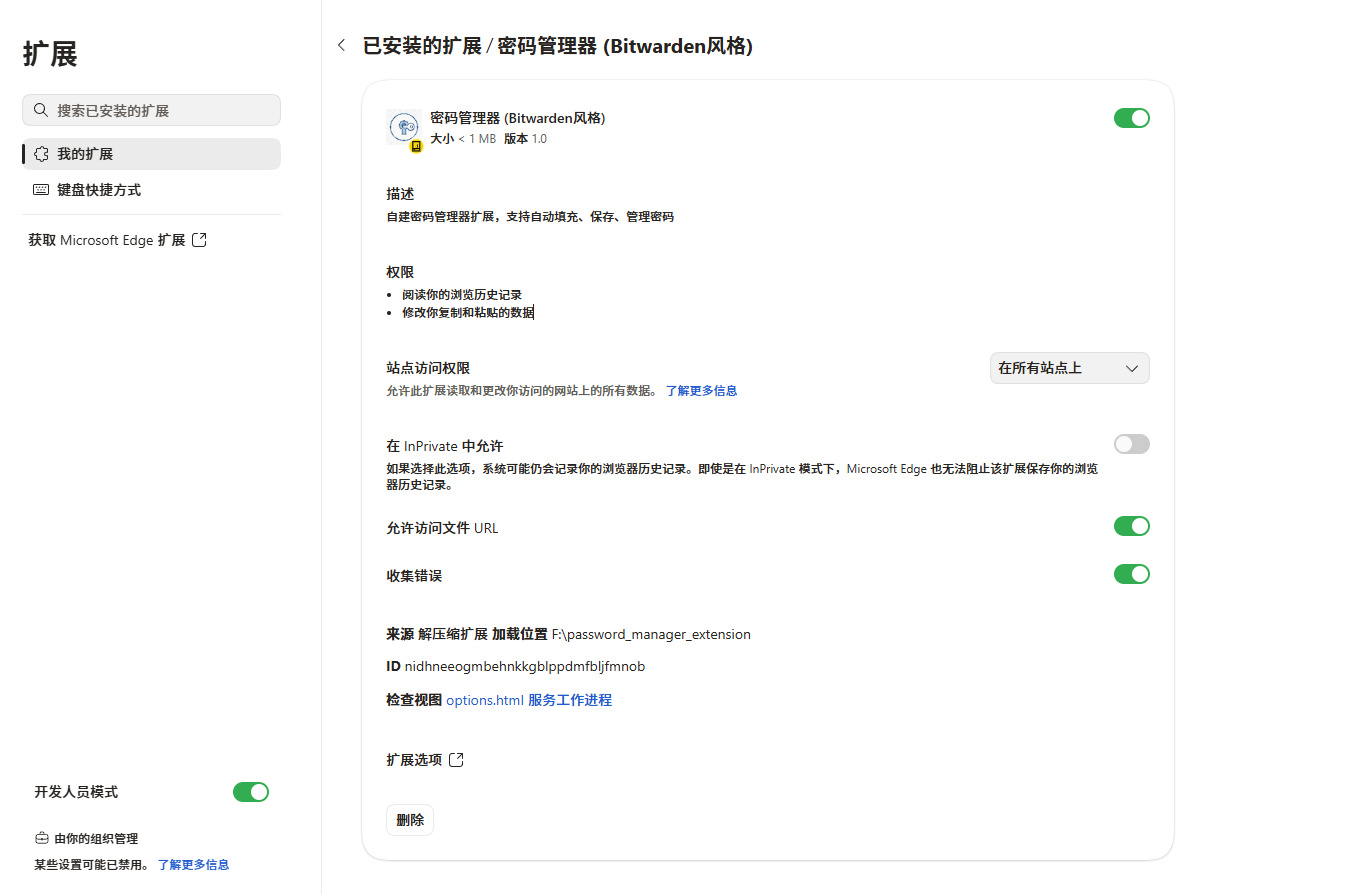Enable the 在 InPrivate 中允许 switch
This screenshot has height=894, width=1357.
1132,444
